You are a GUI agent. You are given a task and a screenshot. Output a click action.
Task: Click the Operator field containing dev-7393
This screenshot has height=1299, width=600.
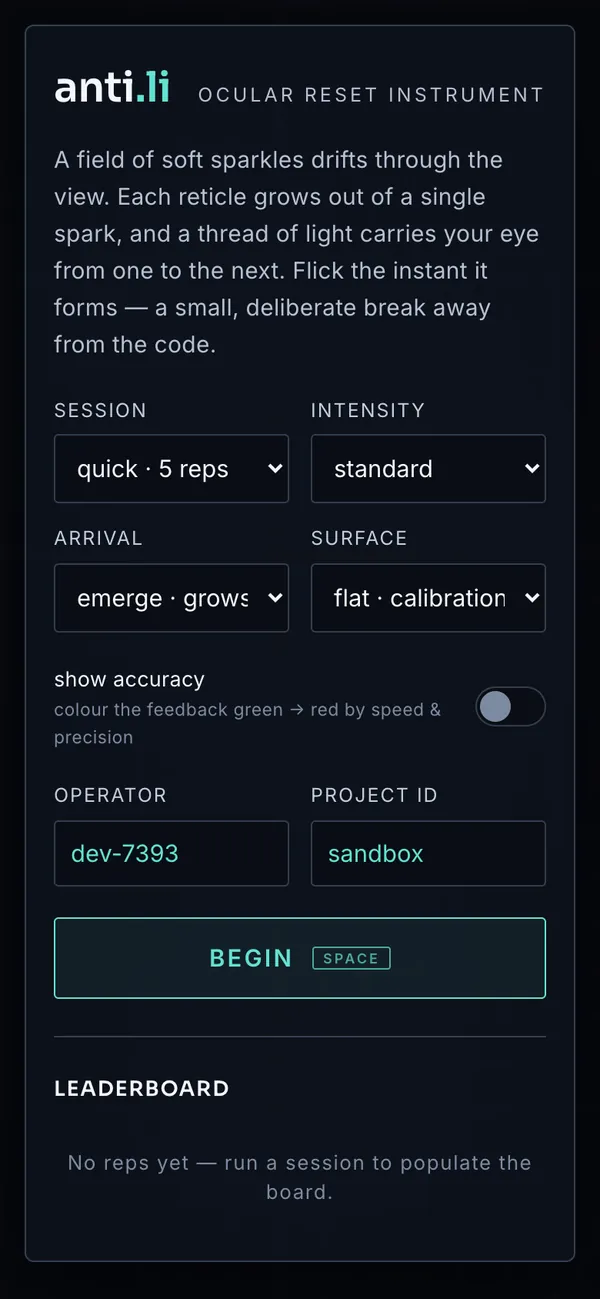(x=171, y=853)
